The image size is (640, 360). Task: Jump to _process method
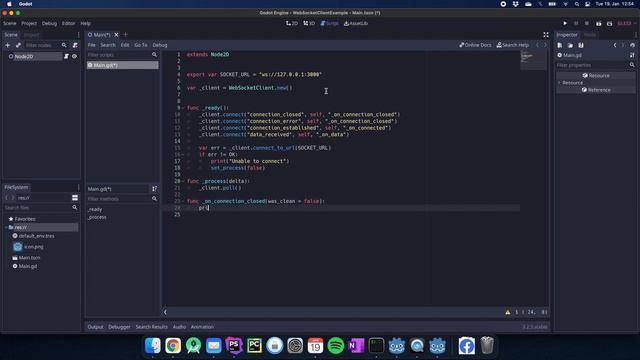click(x=97, y=217)
